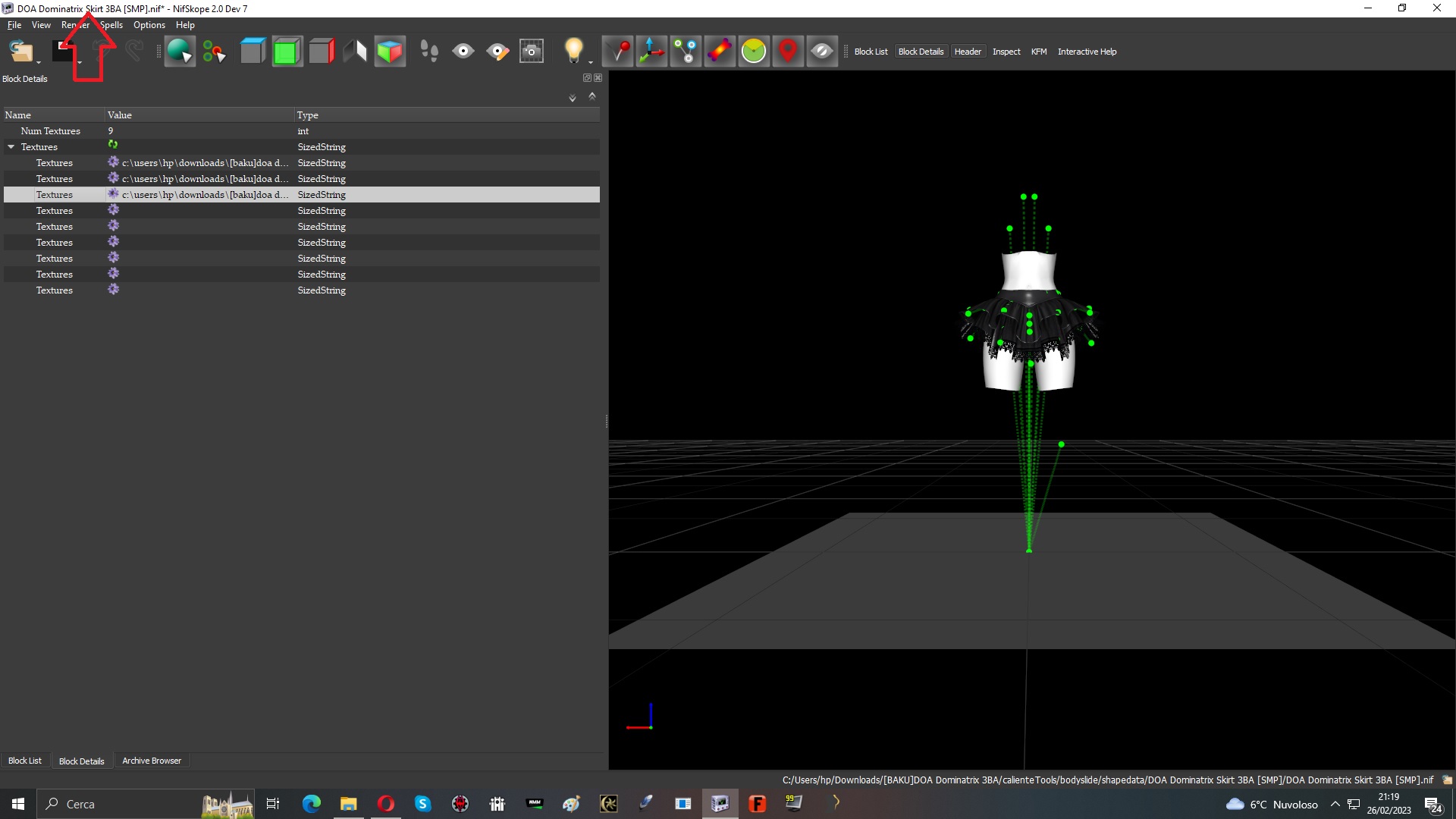The height and width of the screenshot is (819, 1456).
Task: Open Microsoft Edge from the taskbar
Action: pyautogui.click(x=311, y=804)
